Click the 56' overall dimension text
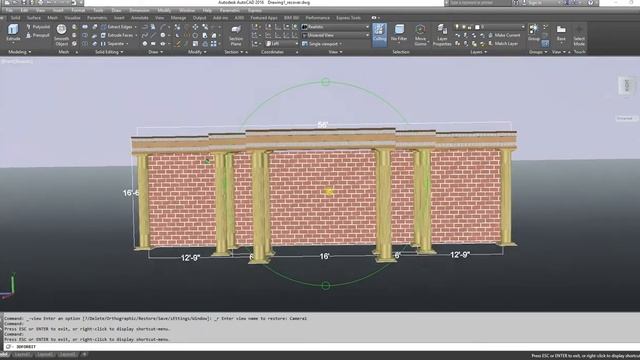This screenshot has height=360, width=640. [322, 125]
